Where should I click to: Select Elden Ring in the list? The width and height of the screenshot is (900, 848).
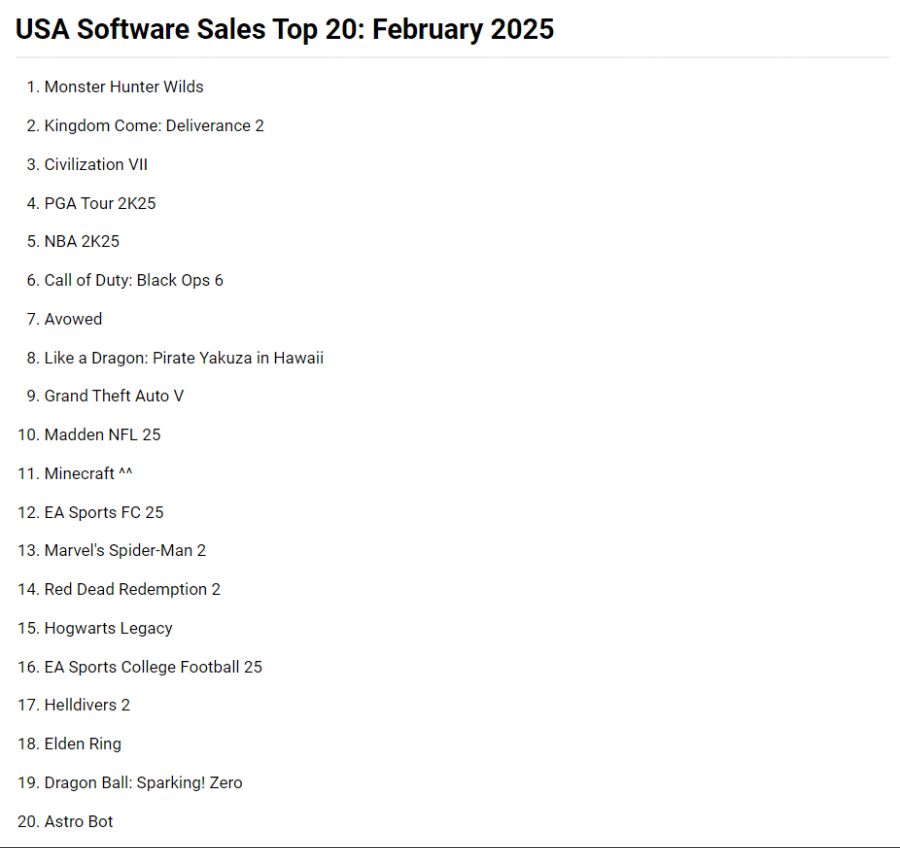click(83, 744)
